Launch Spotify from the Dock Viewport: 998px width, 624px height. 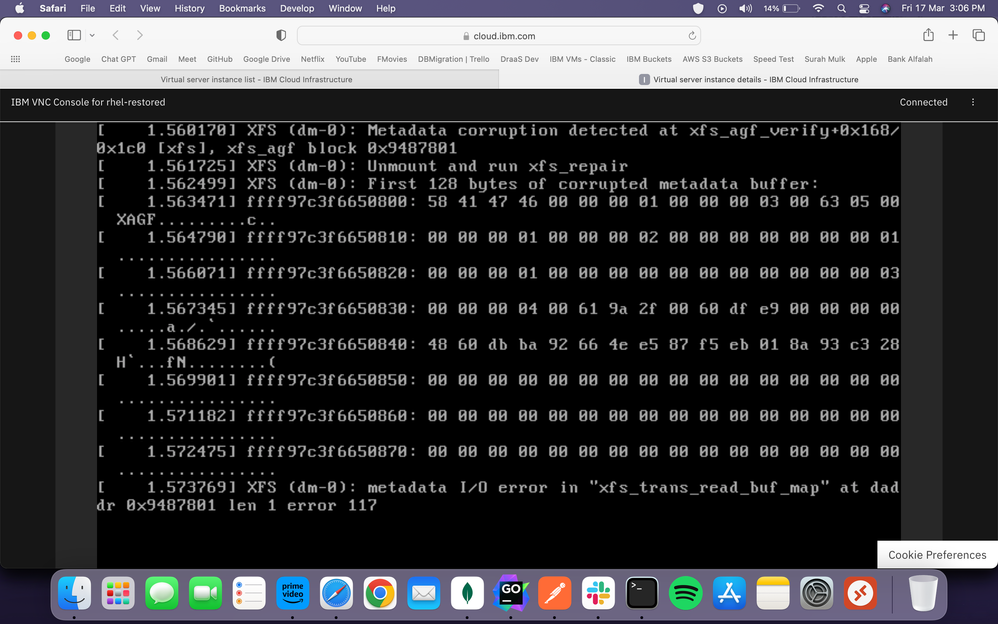click(x=685, y=593)
